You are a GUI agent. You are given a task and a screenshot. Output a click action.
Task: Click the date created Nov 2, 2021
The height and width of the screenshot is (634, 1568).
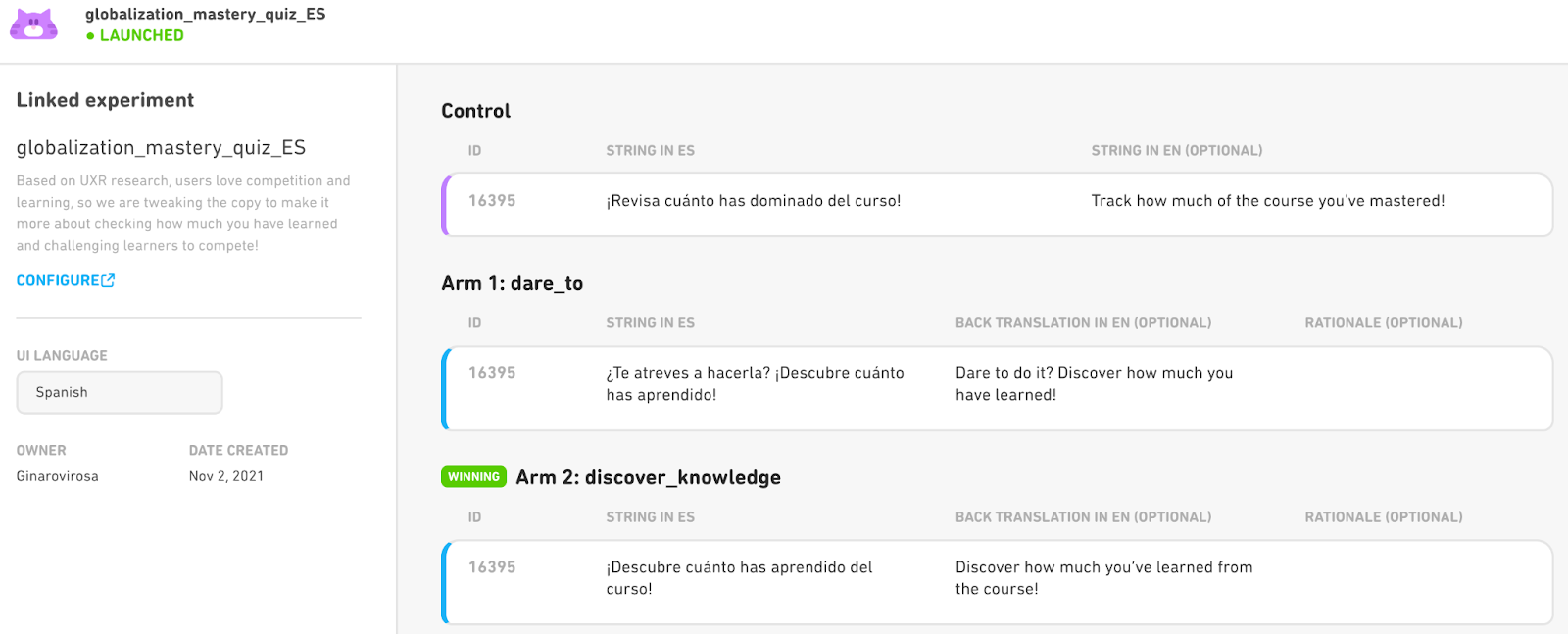pyautogui.click(x=226, y=476)
